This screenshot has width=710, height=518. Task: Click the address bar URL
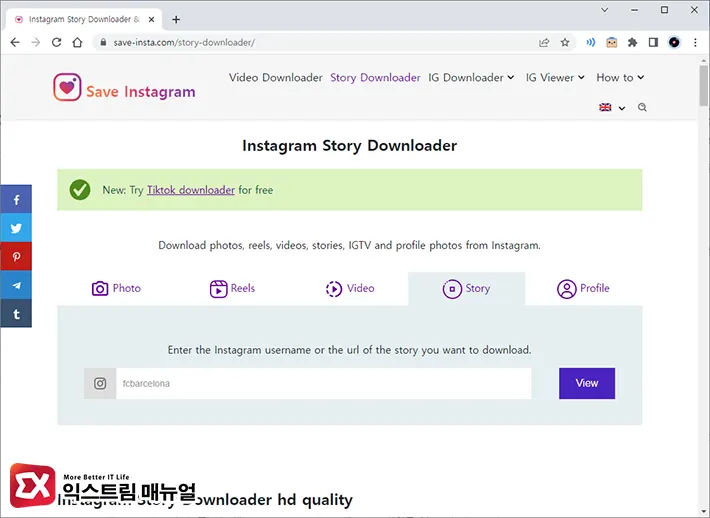(x=184, y=43)
